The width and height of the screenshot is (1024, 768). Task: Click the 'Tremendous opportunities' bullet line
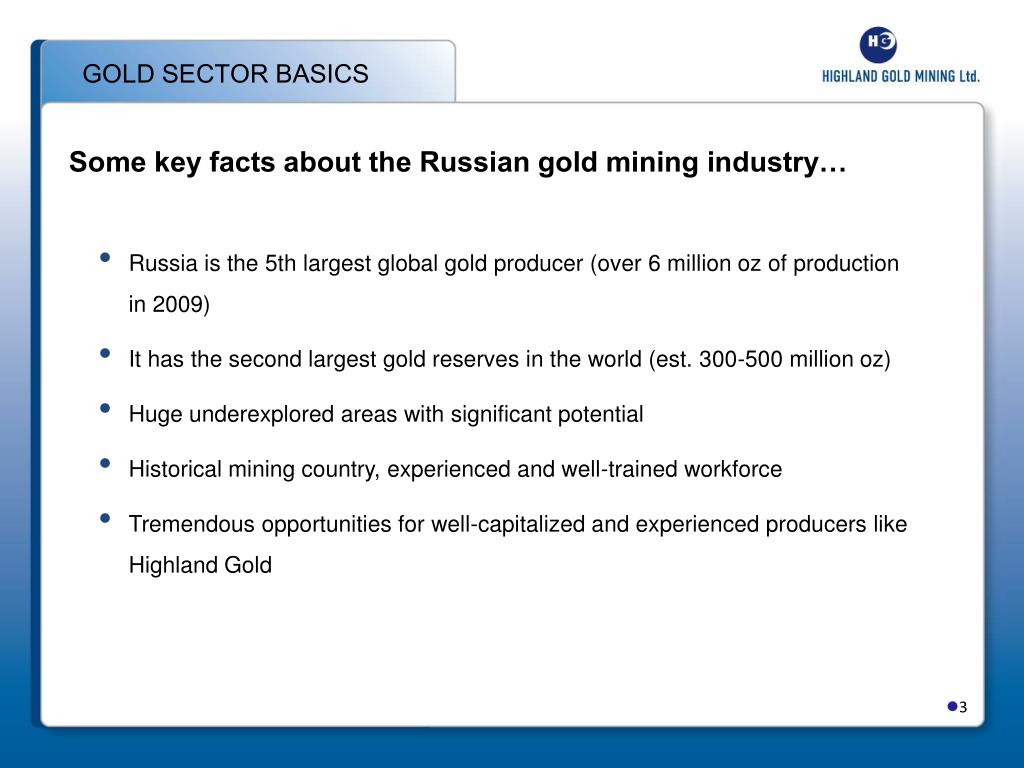click(x=518, y=524)
